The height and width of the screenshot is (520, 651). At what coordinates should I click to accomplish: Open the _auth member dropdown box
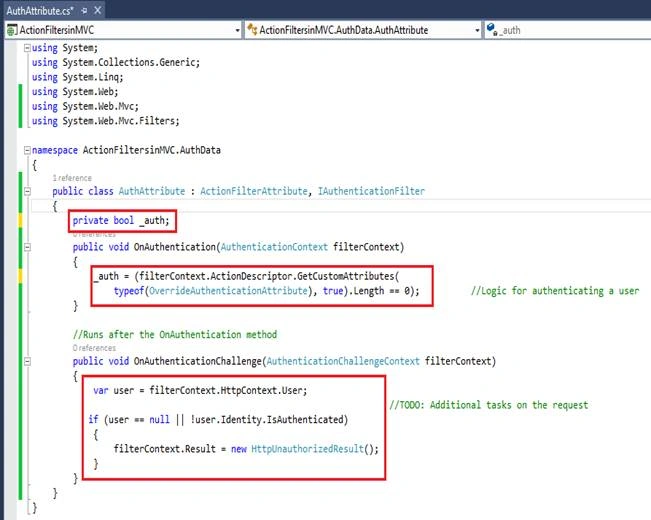tap(568, 30)
